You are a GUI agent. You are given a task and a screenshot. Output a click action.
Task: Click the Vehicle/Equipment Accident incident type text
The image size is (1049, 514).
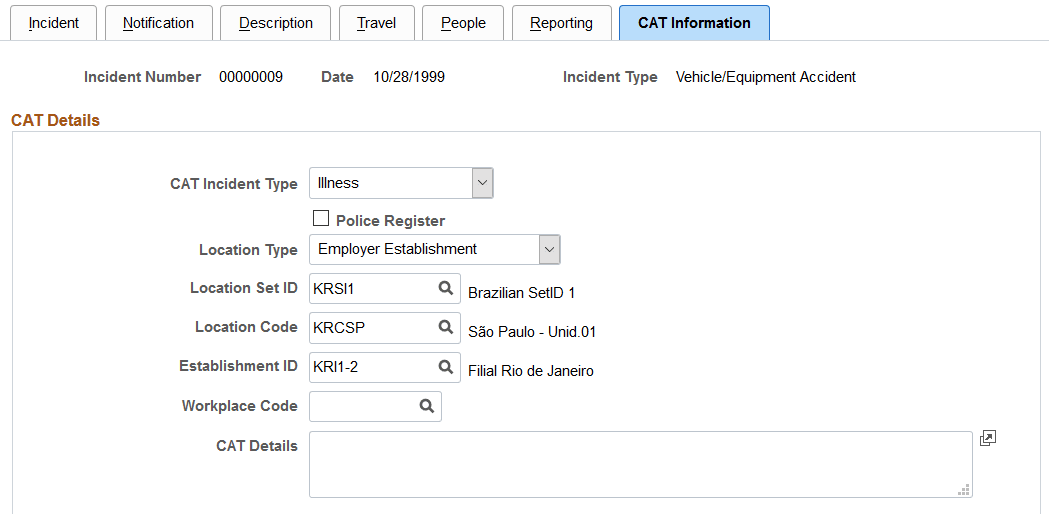coord(765,77)
